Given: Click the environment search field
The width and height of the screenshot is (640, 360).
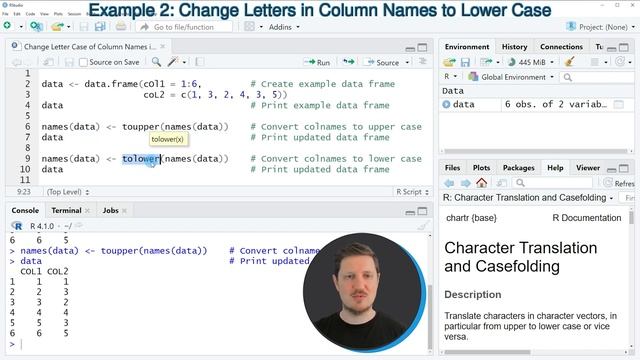Looking at the screenshot, I should (x=597, y=77).
